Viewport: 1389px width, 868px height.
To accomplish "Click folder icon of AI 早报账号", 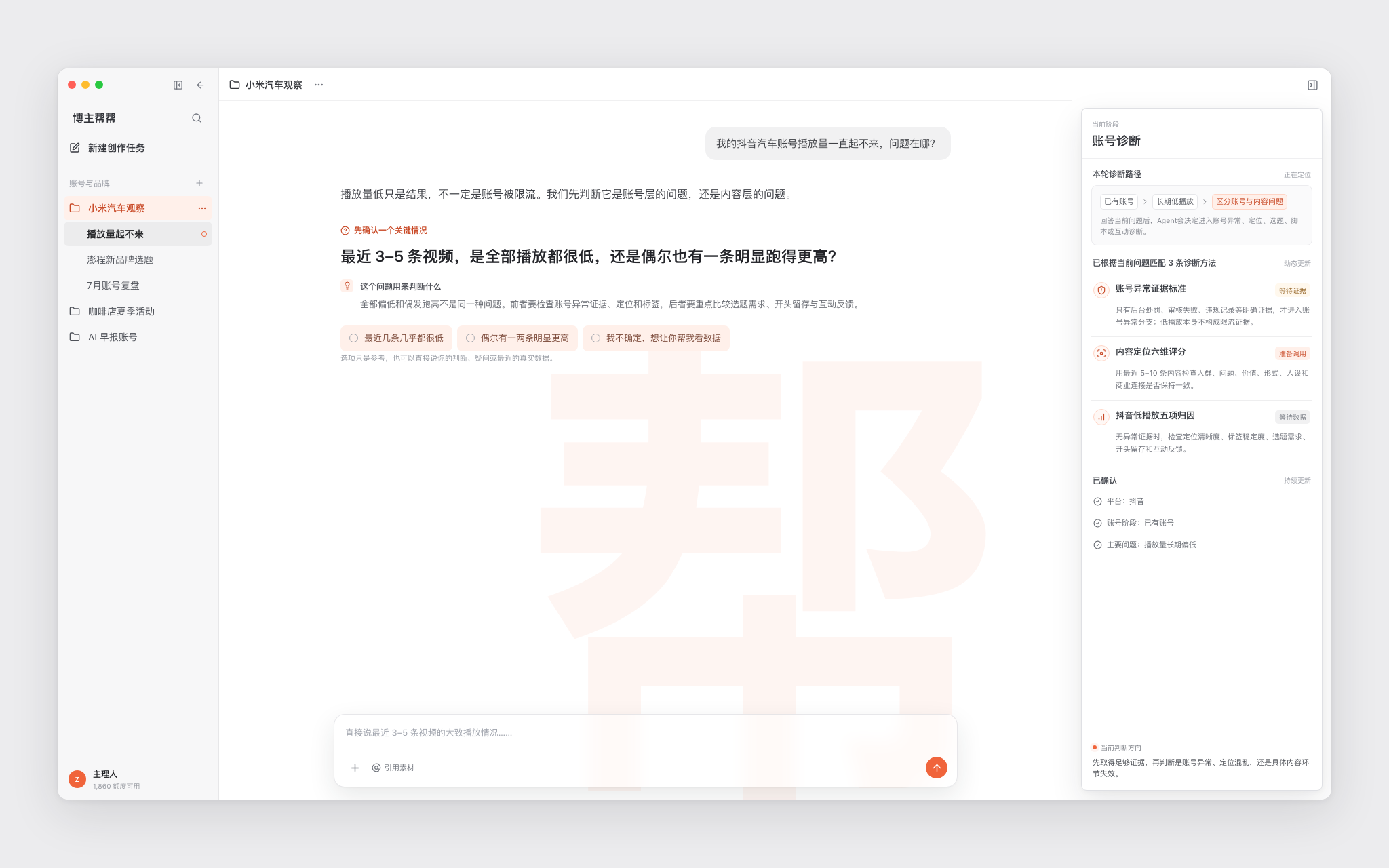I will (x=75, y=337).
